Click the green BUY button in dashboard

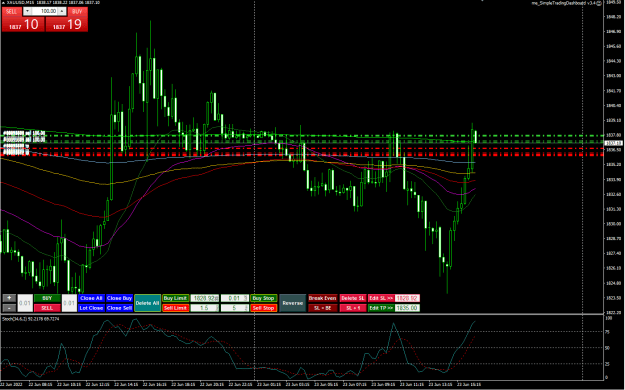(x=47, y=298)
